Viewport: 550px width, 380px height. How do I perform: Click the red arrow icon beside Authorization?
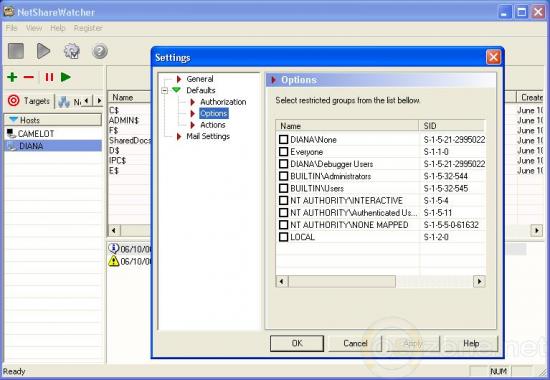pyautogui.click(x=193, y=102)
